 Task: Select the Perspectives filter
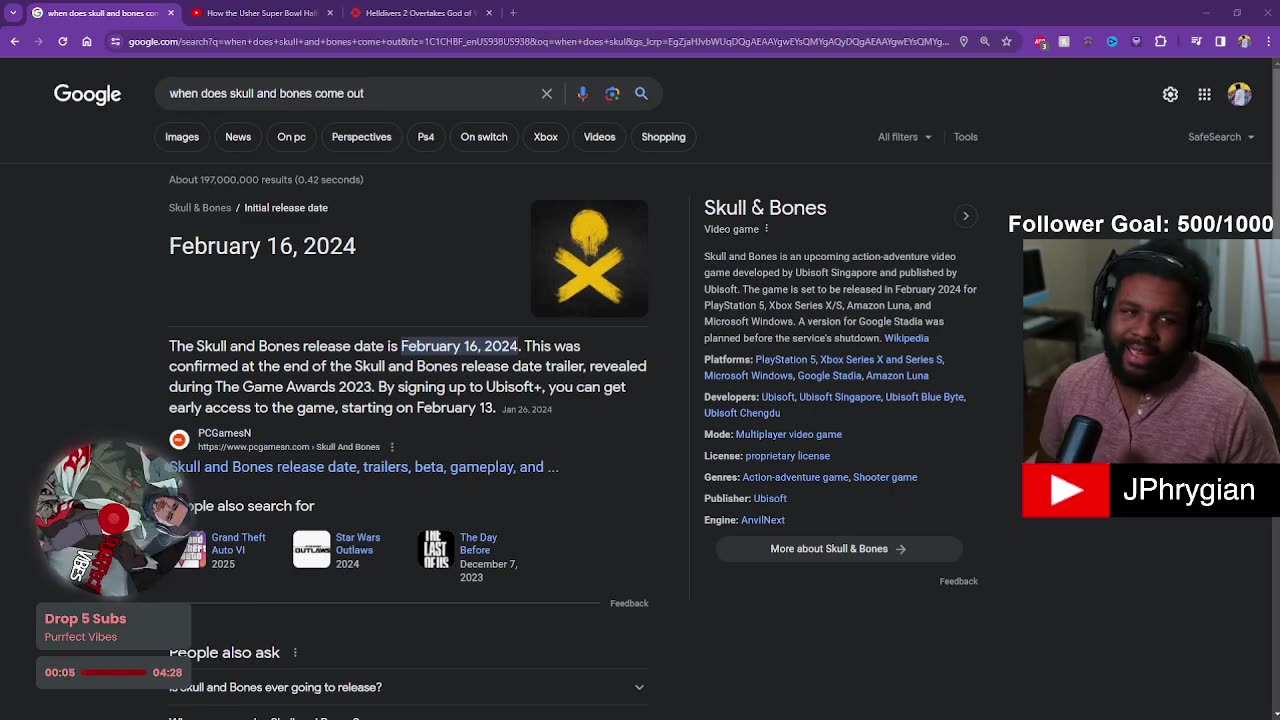click(x=361, y=137)
